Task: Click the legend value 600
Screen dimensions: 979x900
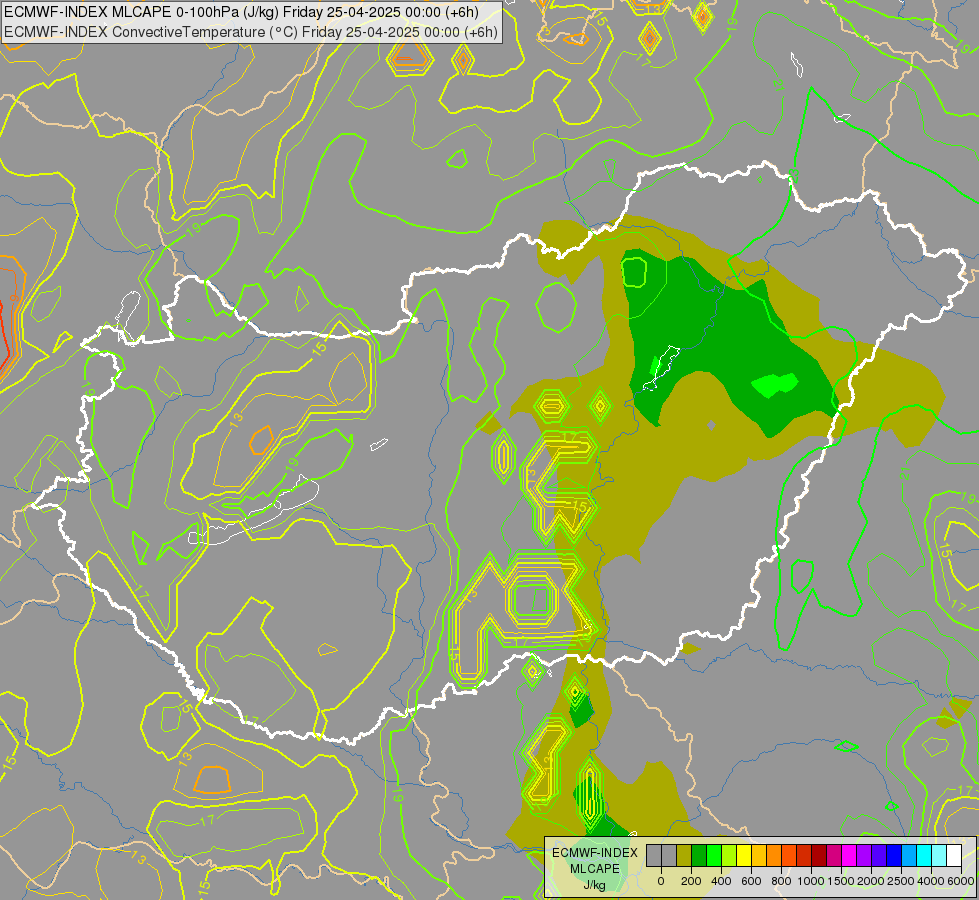Action: coord(751,881)
